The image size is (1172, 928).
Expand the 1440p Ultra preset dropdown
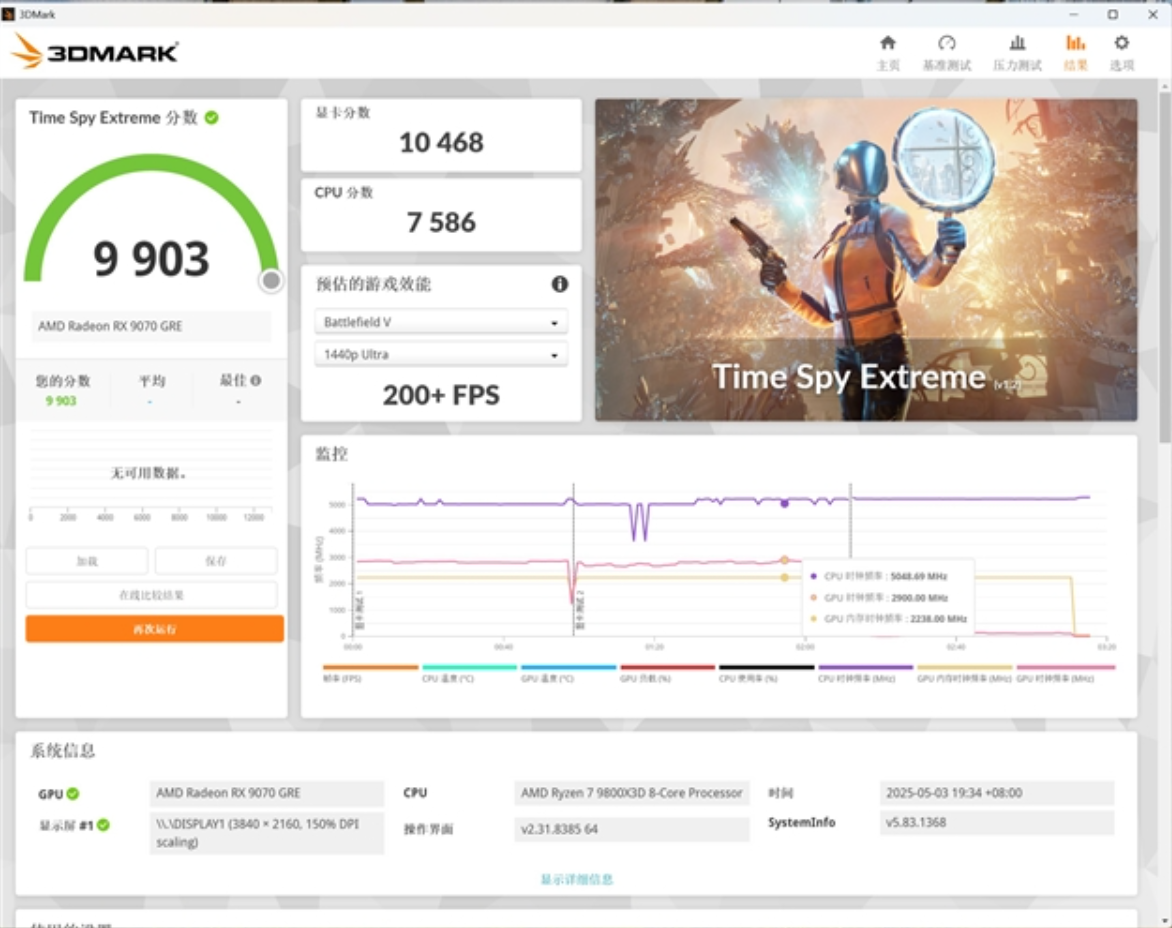coord(441,354)
